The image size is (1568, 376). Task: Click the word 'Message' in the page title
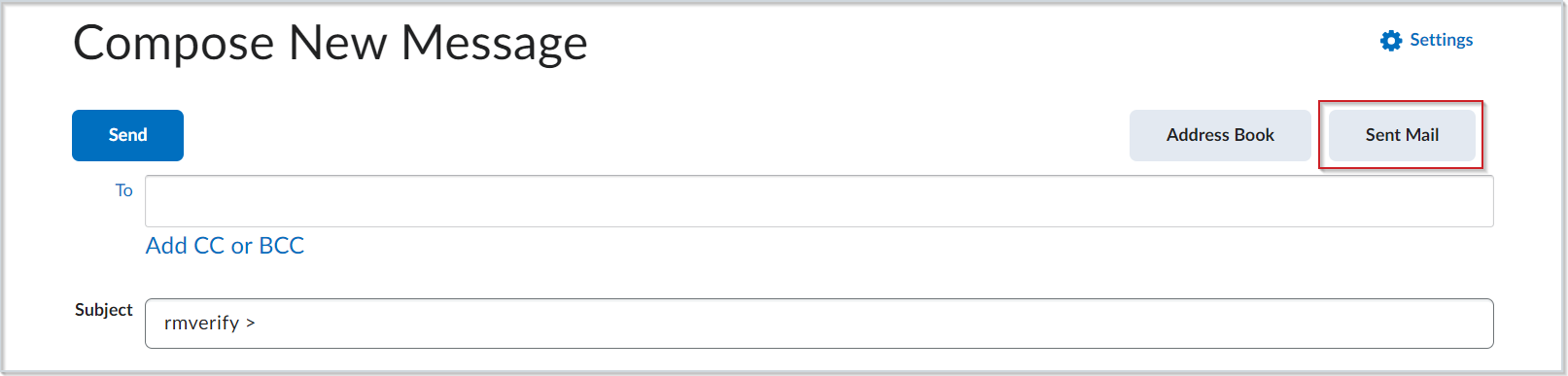[494, 44]
